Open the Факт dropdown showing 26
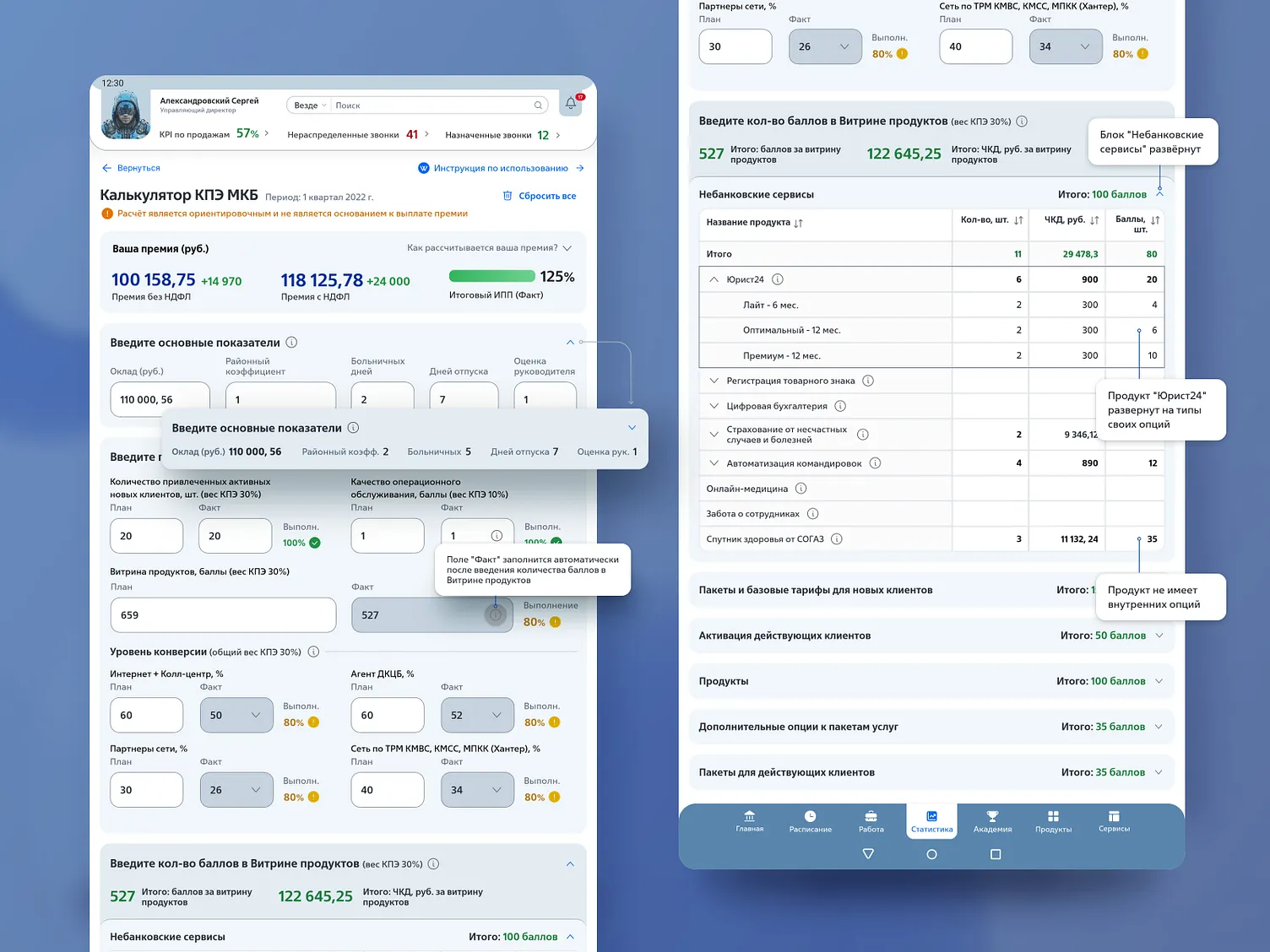 [x=825, y=46]
